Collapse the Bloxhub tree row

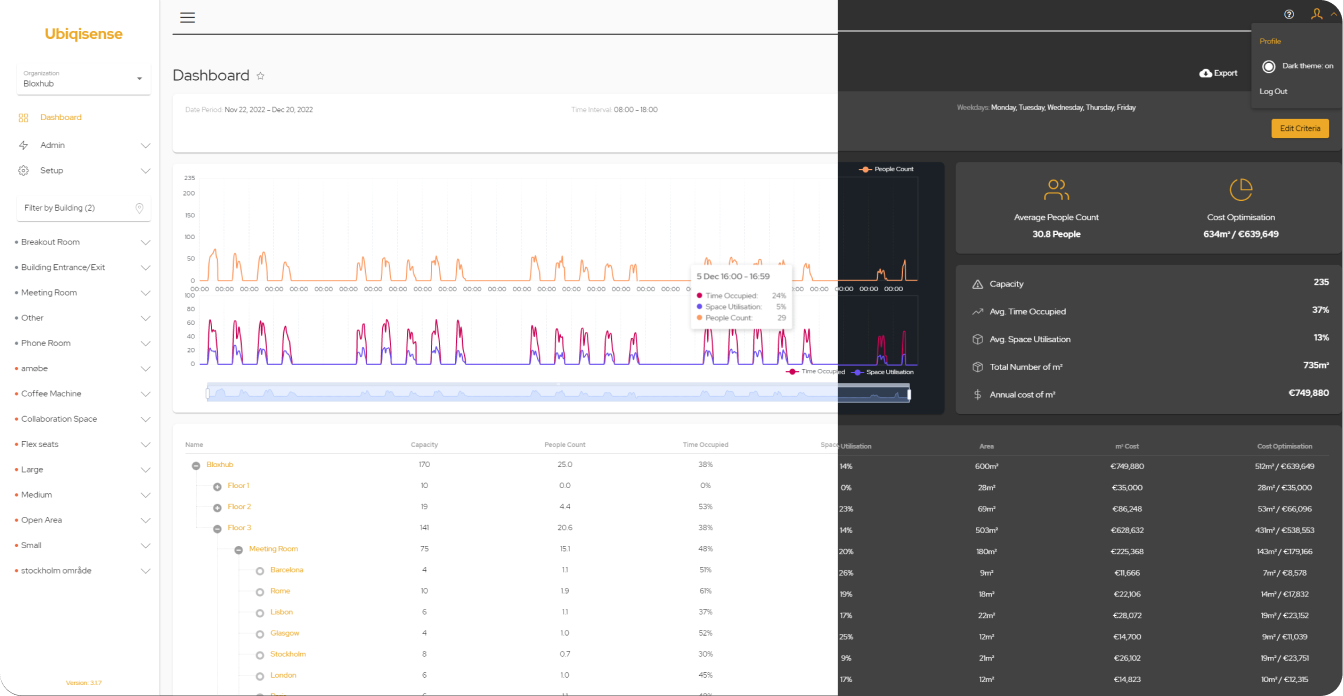tap(196, 465)
